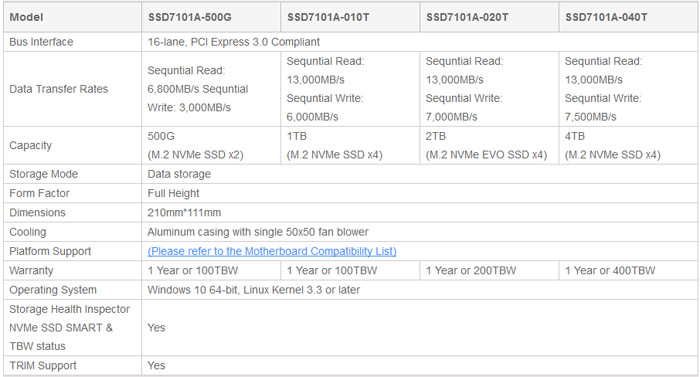
Task: Select the Aluminum casing fan blower text
Action: click(258, 232)
